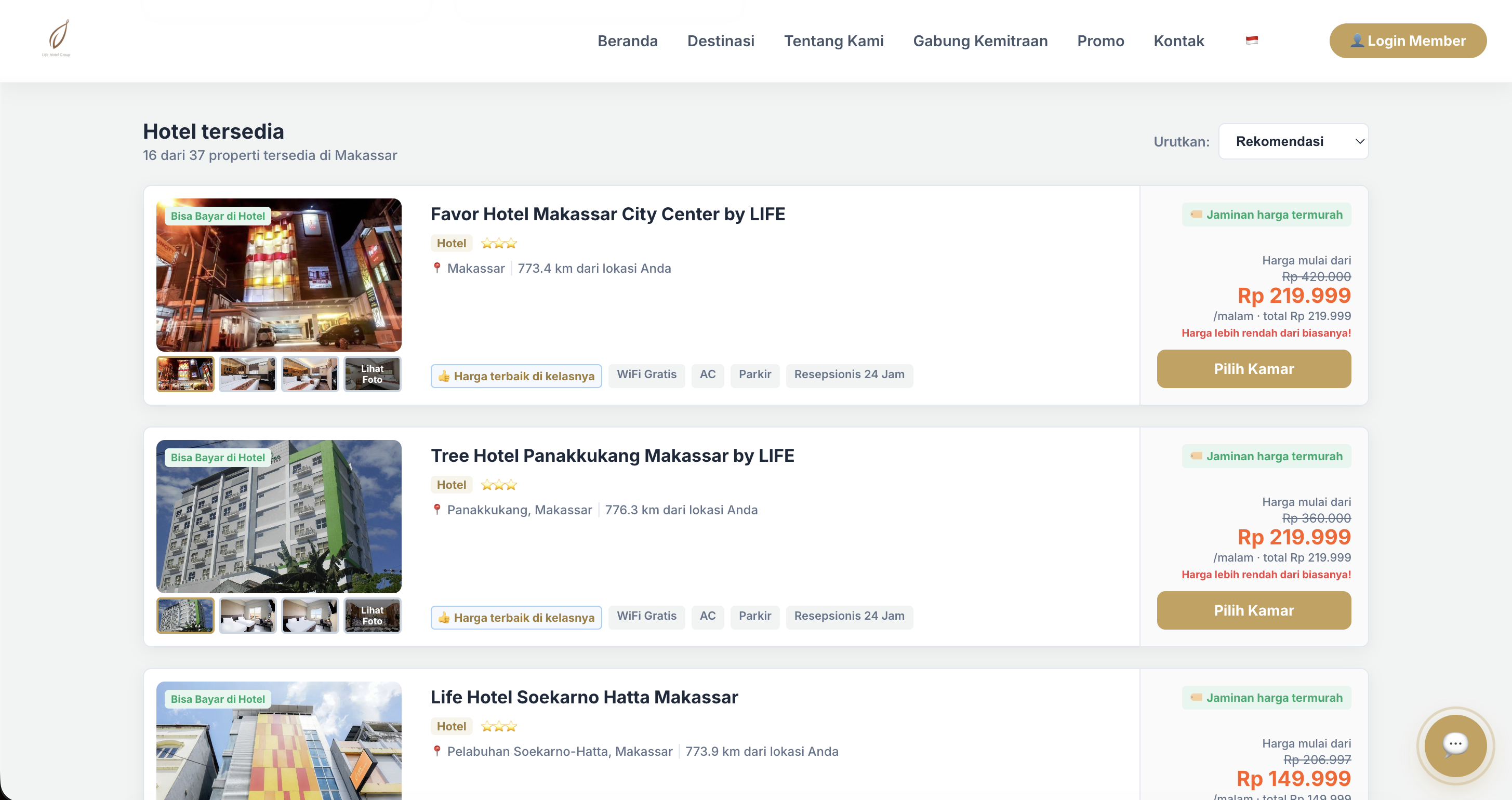This screenshot has height=800, width=1512.
Task: Click Pilih Kamar for Favor Hotel Makassar
Action: (1254, 369)
